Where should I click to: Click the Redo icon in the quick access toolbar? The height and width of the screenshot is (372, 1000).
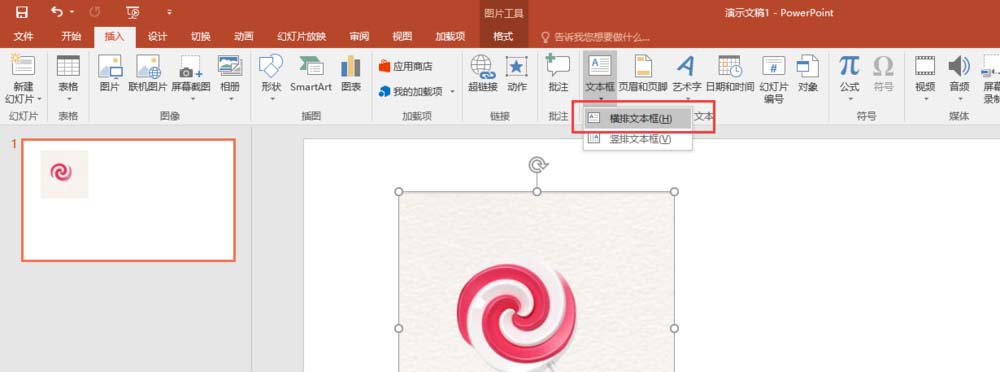point(94,11)
